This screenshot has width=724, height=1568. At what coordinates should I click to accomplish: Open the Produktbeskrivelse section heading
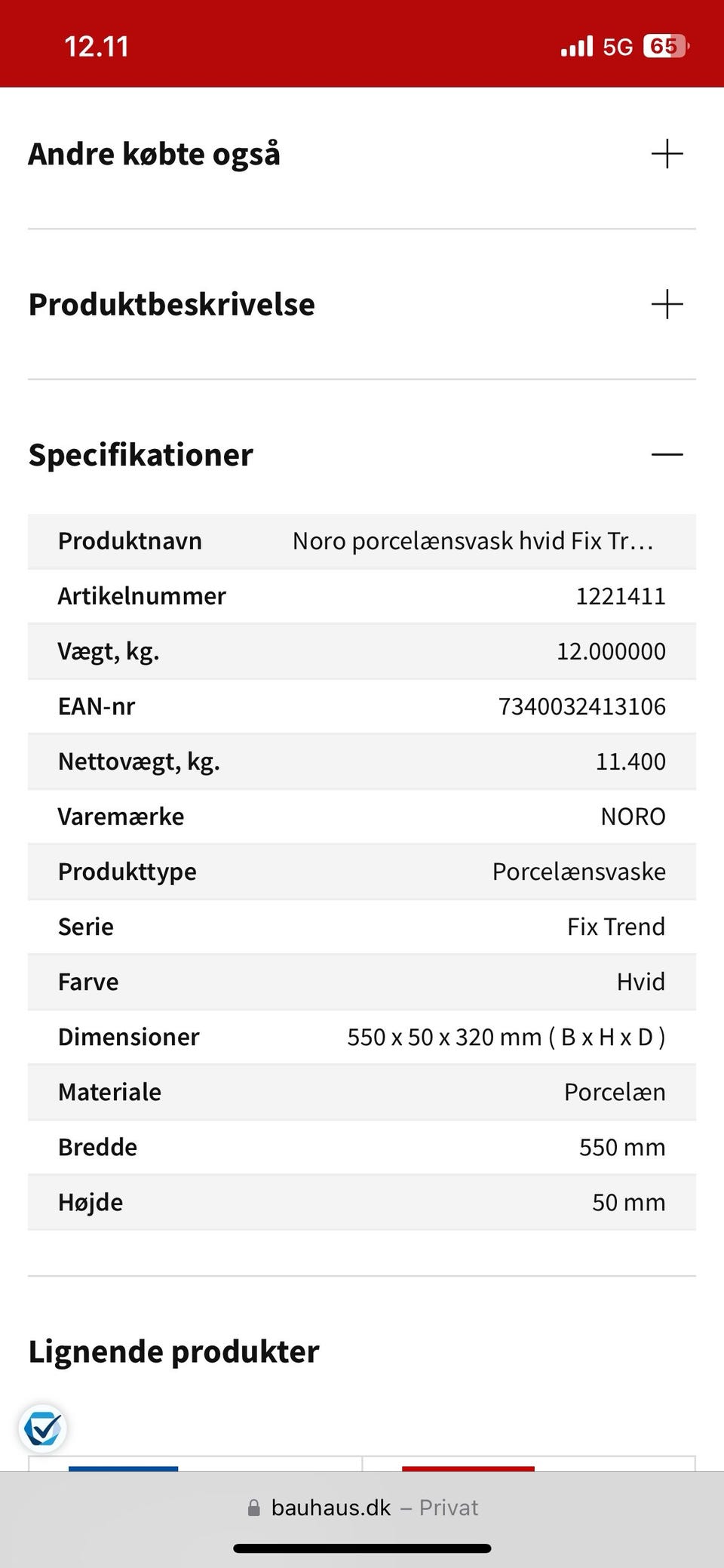(x=172, y=304)
